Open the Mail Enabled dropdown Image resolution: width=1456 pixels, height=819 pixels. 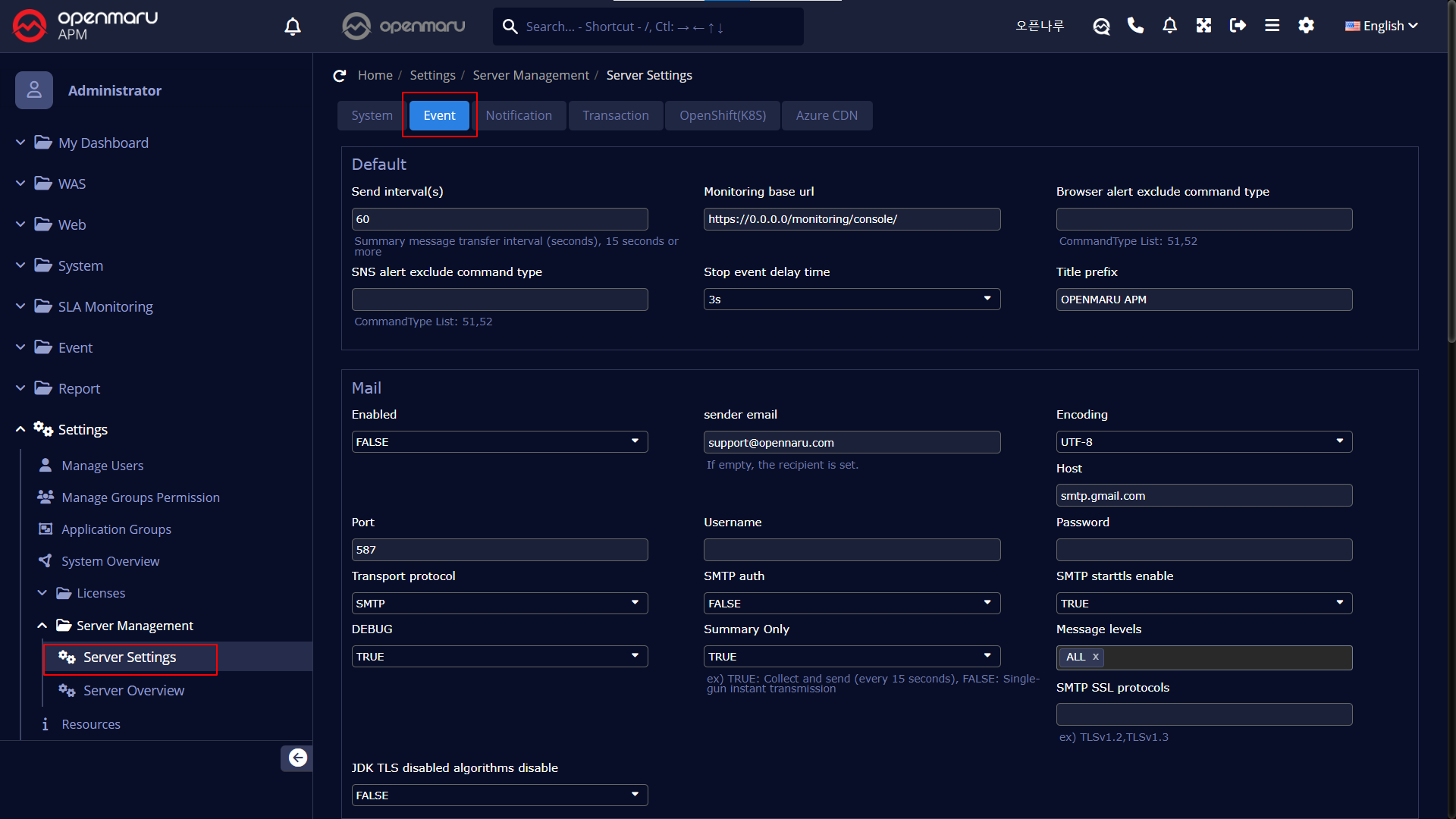pyautogui.click(x=499, y=442)
